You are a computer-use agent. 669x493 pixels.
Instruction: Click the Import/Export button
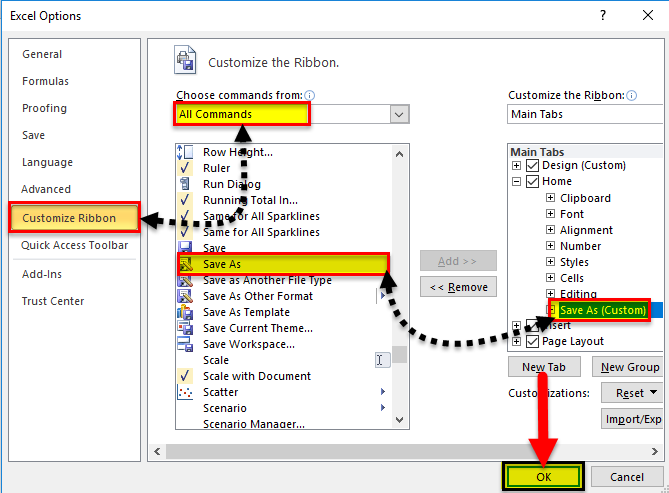pyautogui.click(x=632, y=419)
